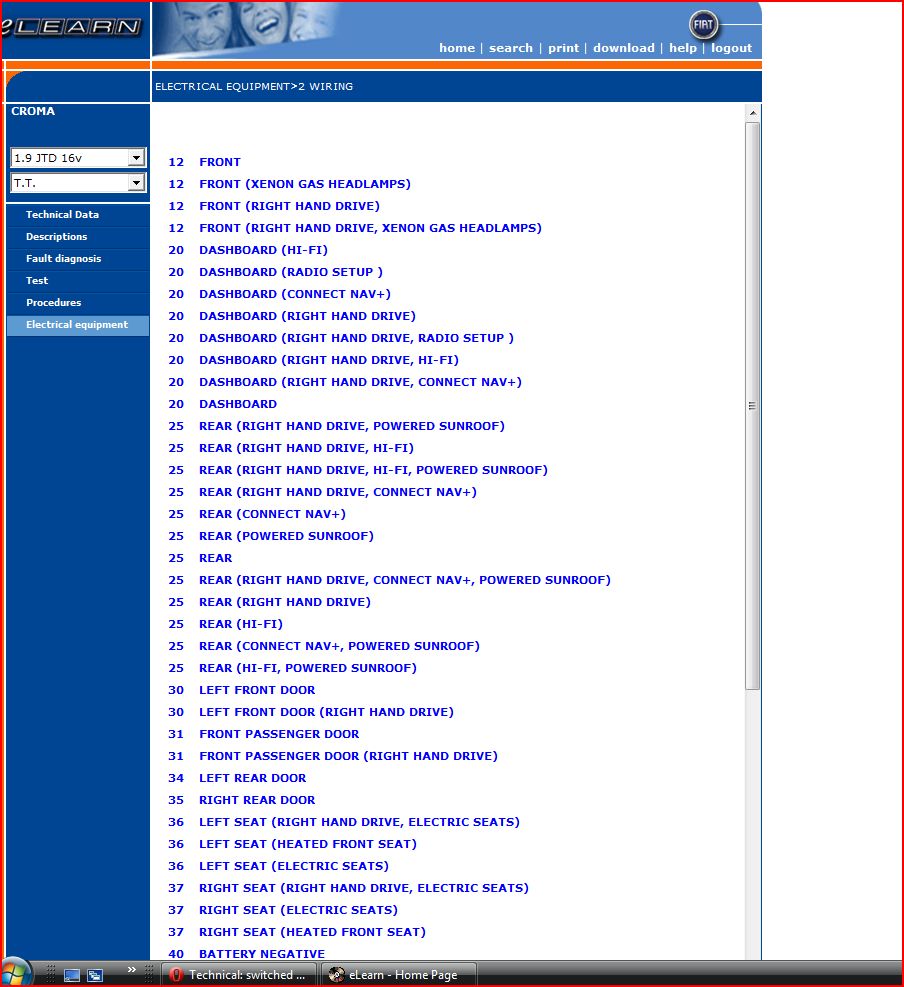Open REAR (RIGHT HAND DRIVE) wiring

(x=285, y=602)
